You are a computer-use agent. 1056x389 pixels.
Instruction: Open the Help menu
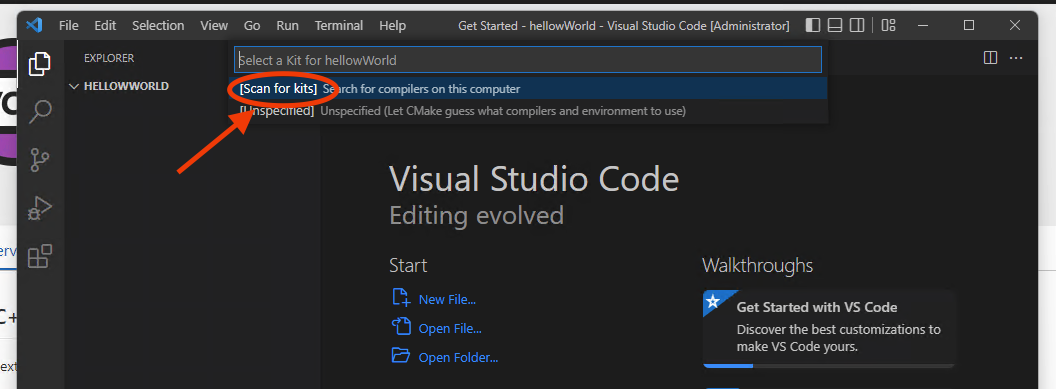click(x=393, y=26)
